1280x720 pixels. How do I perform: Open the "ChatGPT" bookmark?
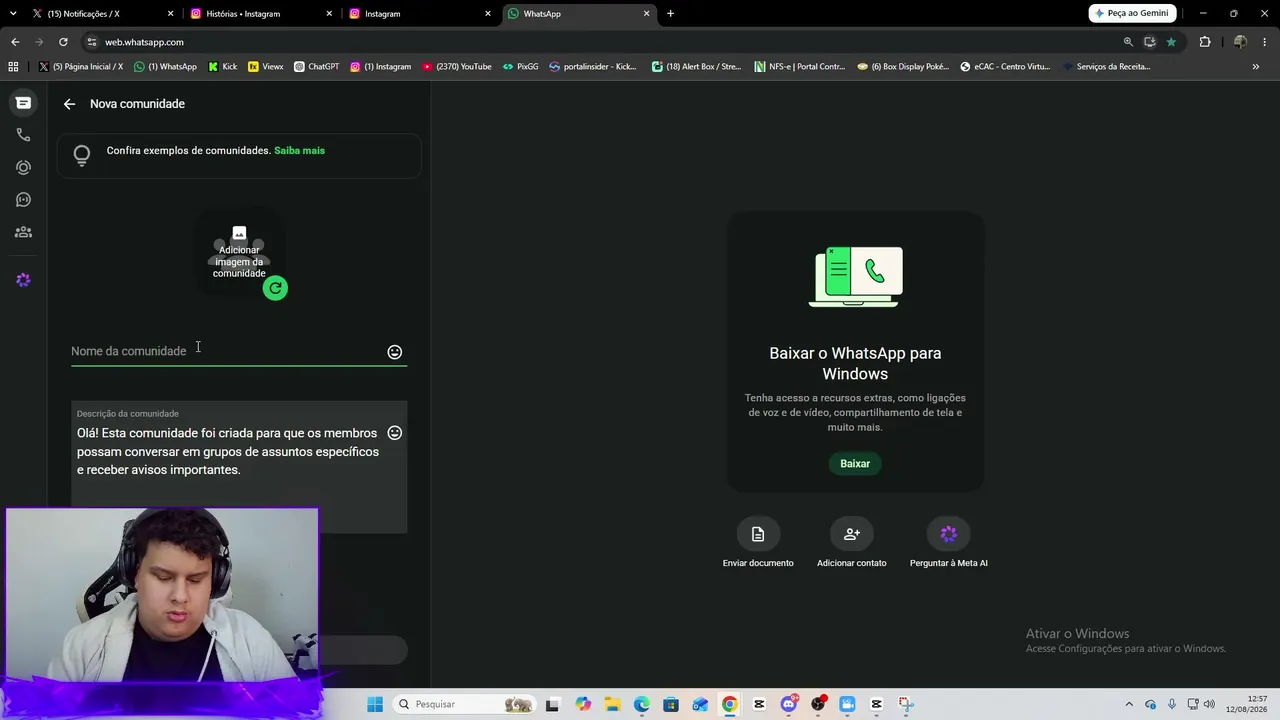coord(317,67)
